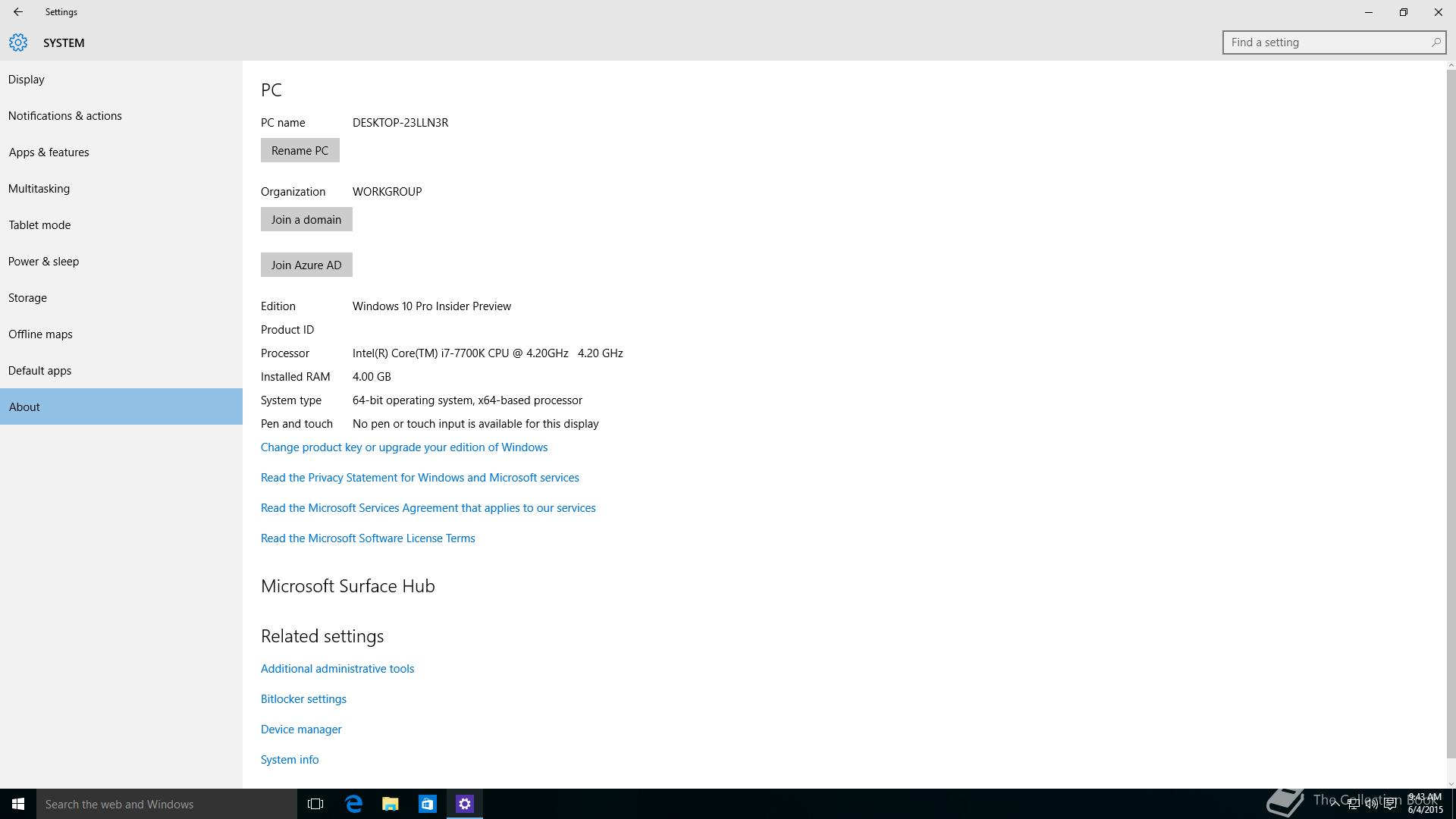This screenshot has width=1456, height=819.
Task: Open the Display settings page
Action: tap(121, 79)
